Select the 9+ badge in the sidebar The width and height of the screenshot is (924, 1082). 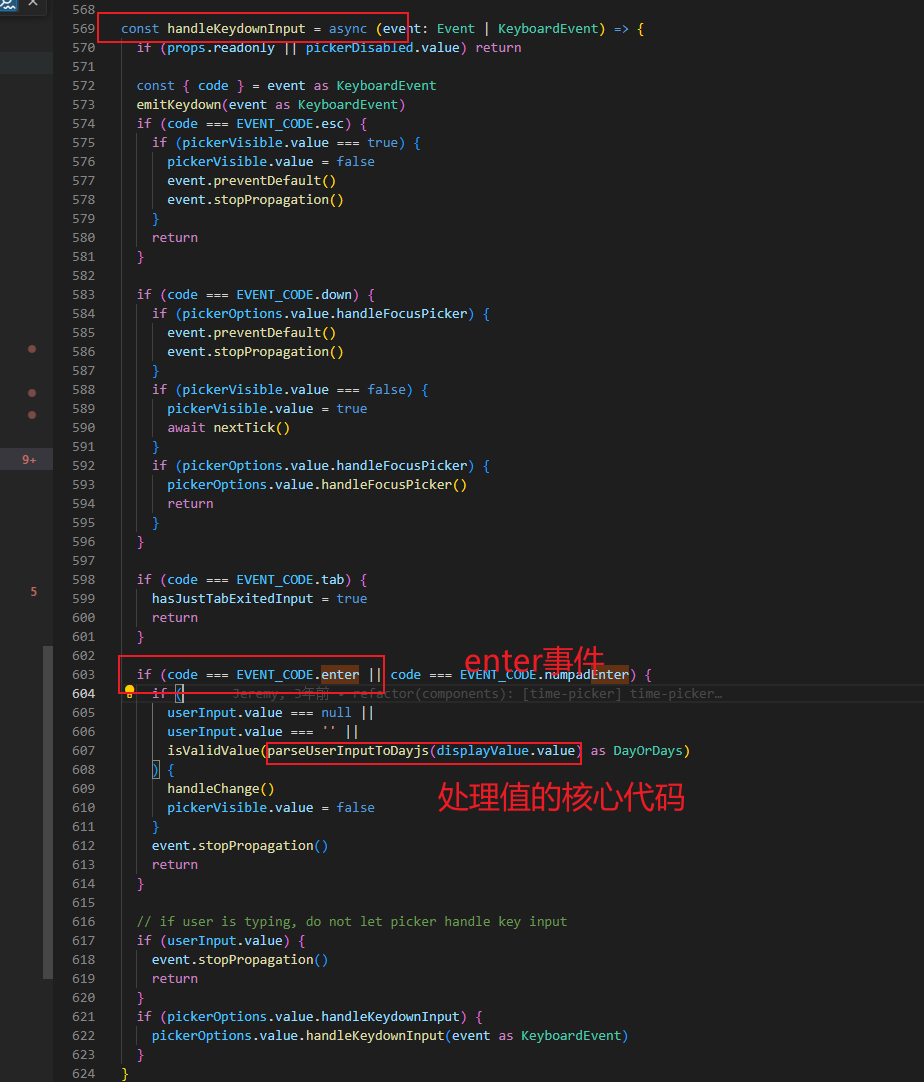(30, 460)
